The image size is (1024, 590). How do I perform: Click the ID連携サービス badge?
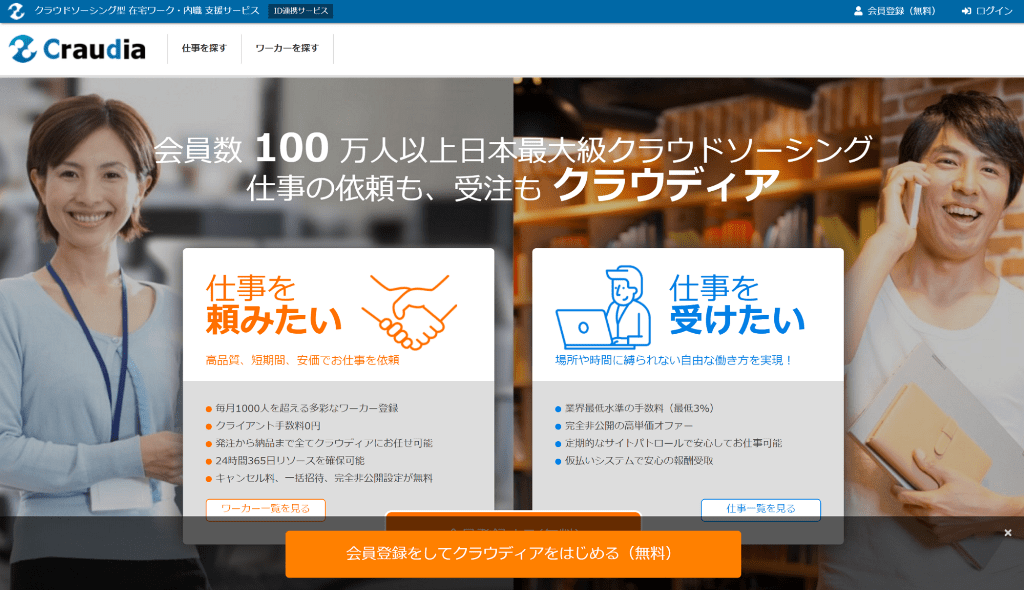coord(301,11)
